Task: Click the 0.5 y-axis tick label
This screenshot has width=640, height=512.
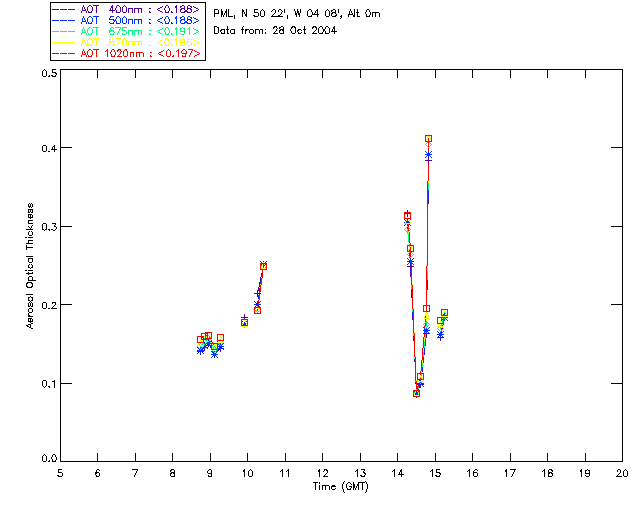Action: (49, 73)
